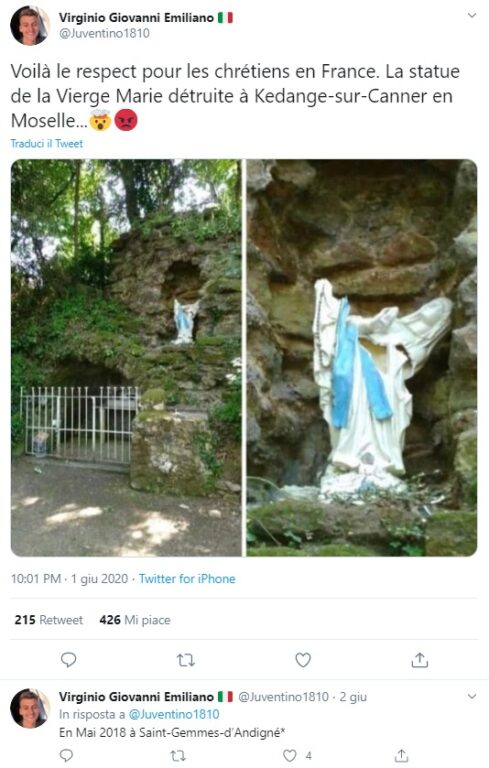Viewport: 489px width, 768px height.
Task: Like the main tweet with heart icon
Action: [x=303, y=660]
